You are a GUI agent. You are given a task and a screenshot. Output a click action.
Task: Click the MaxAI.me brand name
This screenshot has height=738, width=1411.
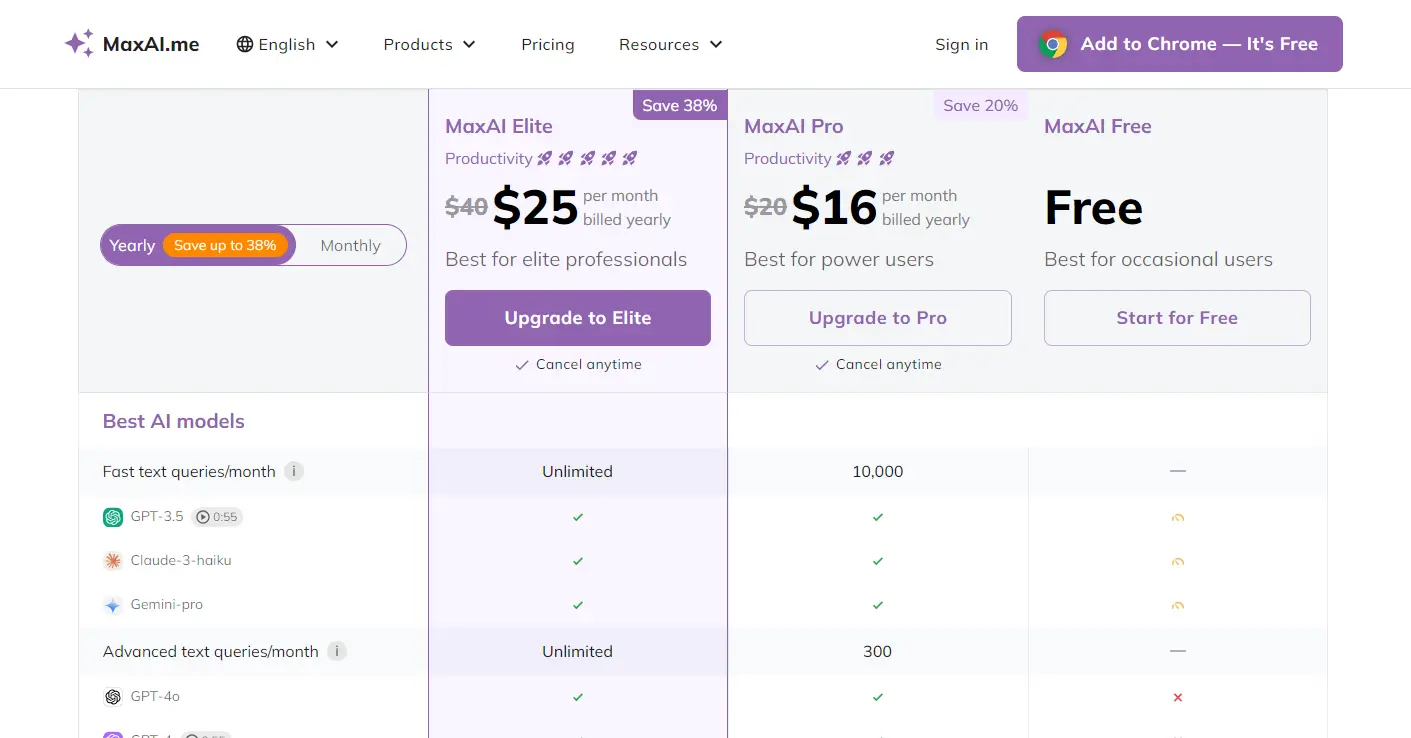(151, 44)
